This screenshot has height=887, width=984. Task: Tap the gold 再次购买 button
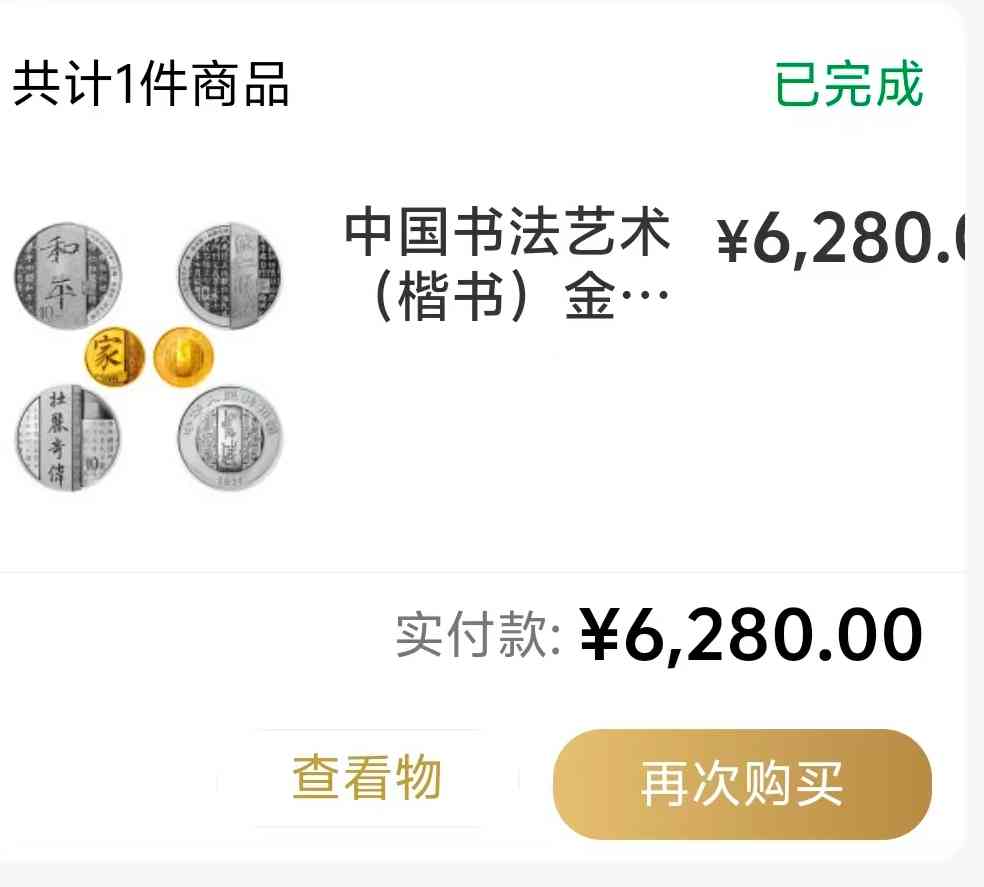pos(742,784)
